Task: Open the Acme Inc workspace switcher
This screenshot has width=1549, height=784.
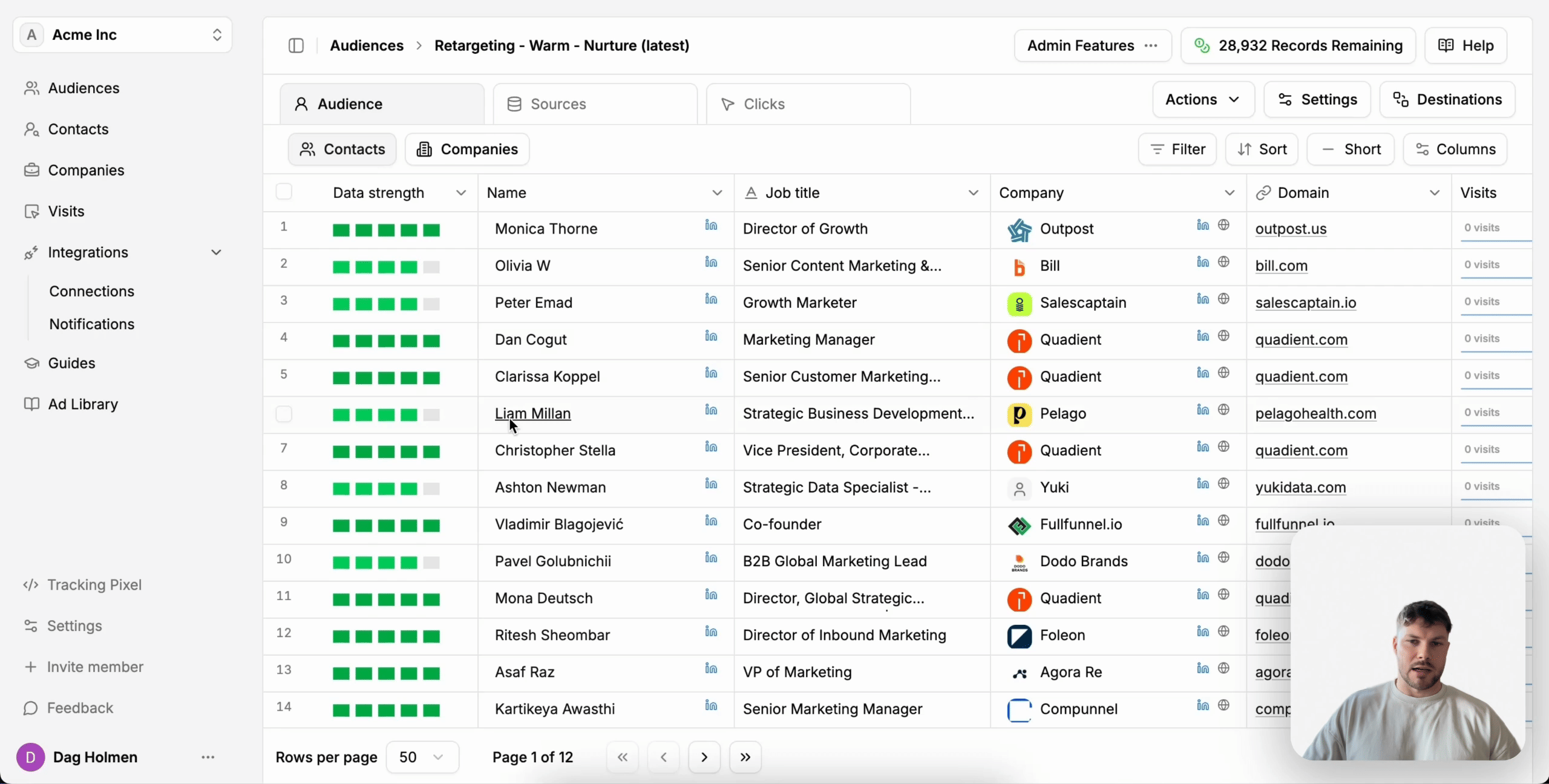Action: pyautogui.click(x=122, y=35)
